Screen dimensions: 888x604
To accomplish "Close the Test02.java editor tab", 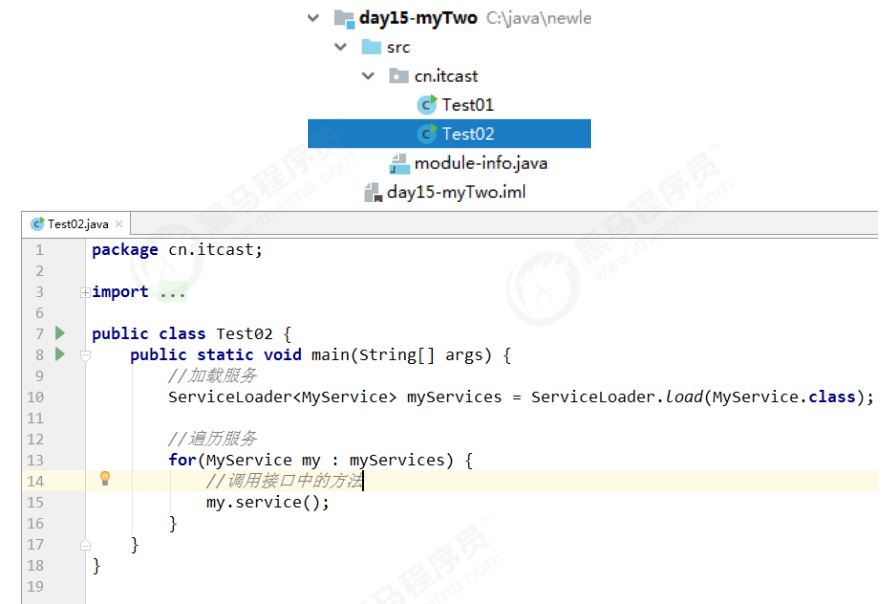I will pyautogui.click(x=118, y=224).
